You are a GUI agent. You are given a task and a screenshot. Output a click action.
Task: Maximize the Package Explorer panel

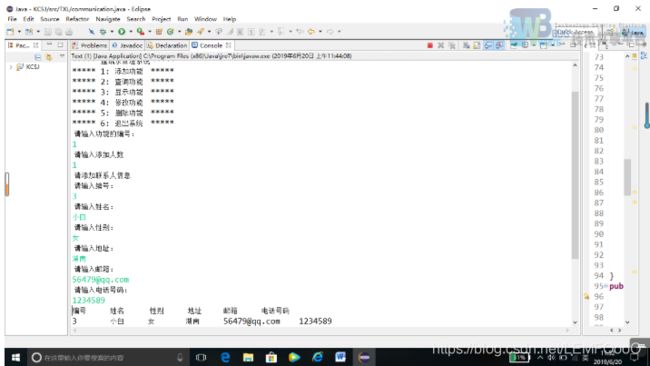point(61,45)
